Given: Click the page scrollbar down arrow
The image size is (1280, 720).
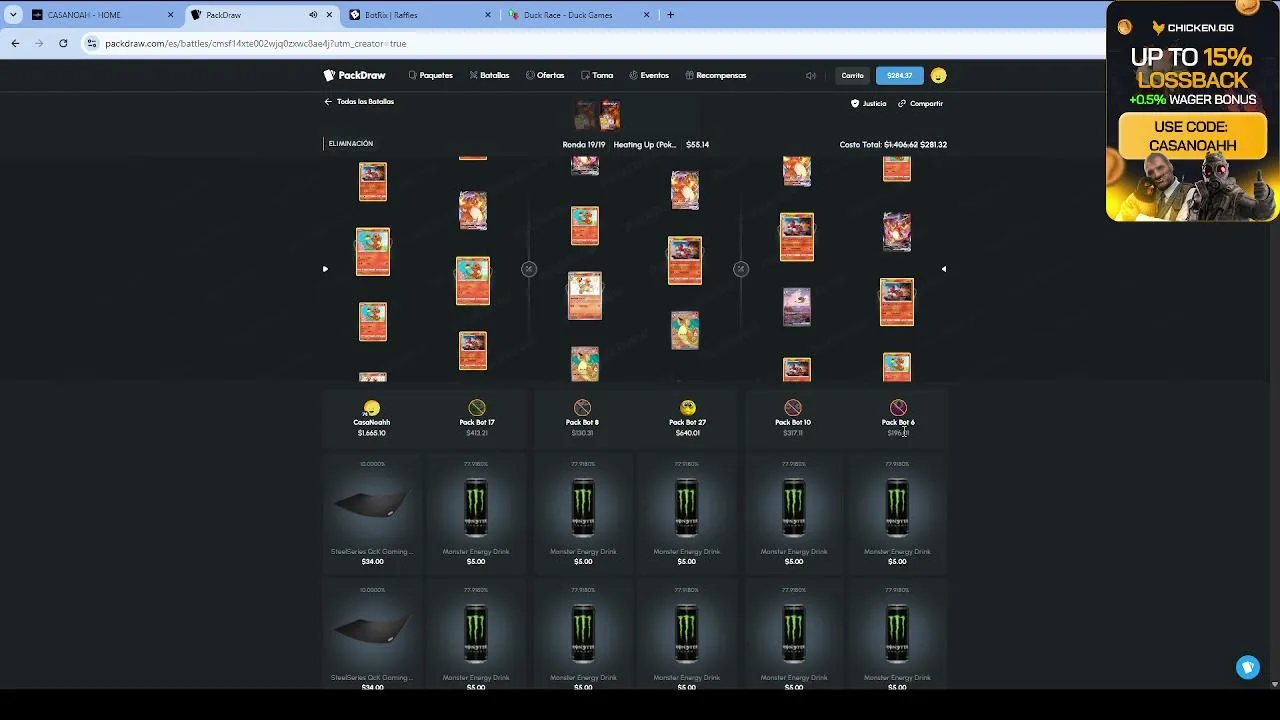Looking at the screenshot, I should pos(1274,684).
